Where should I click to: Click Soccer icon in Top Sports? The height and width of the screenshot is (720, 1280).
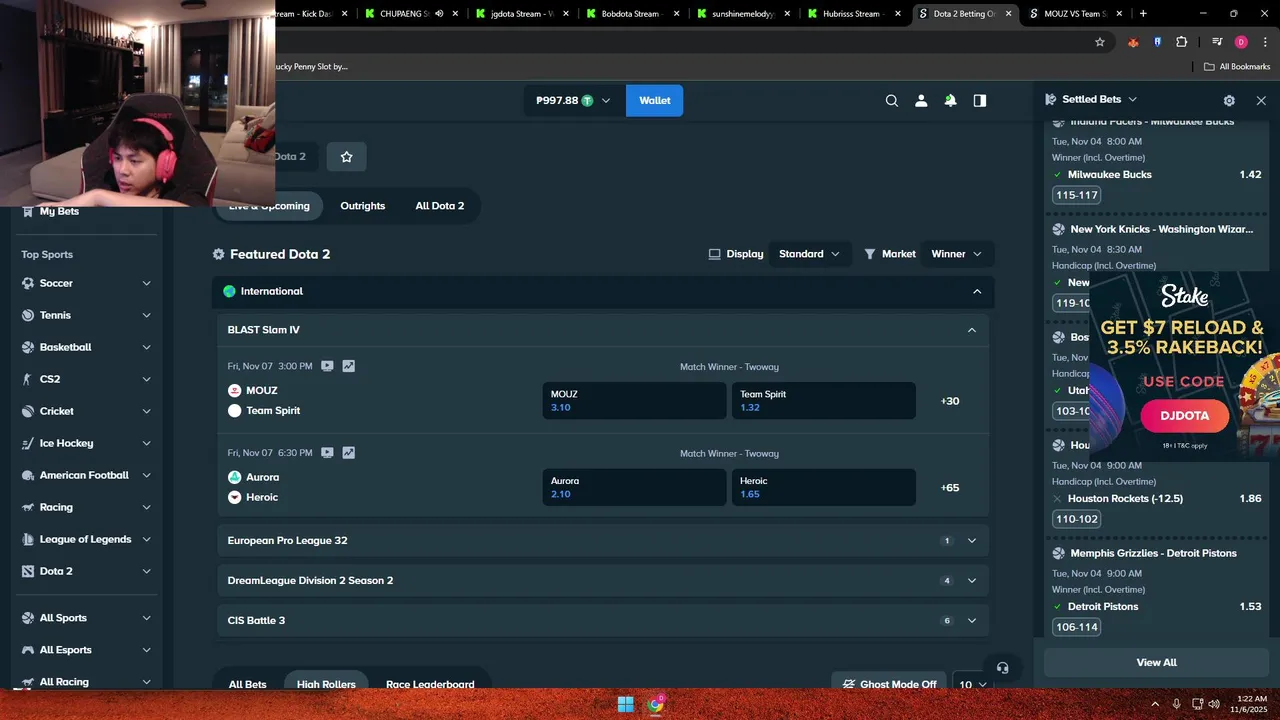28,283
